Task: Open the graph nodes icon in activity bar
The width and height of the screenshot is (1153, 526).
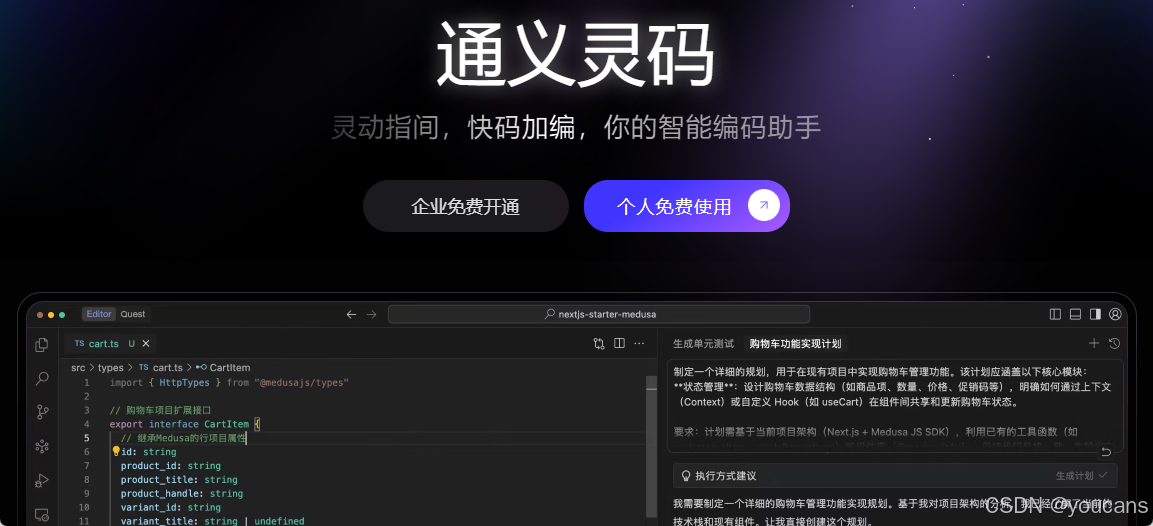Action: click(x=42, y=446)
